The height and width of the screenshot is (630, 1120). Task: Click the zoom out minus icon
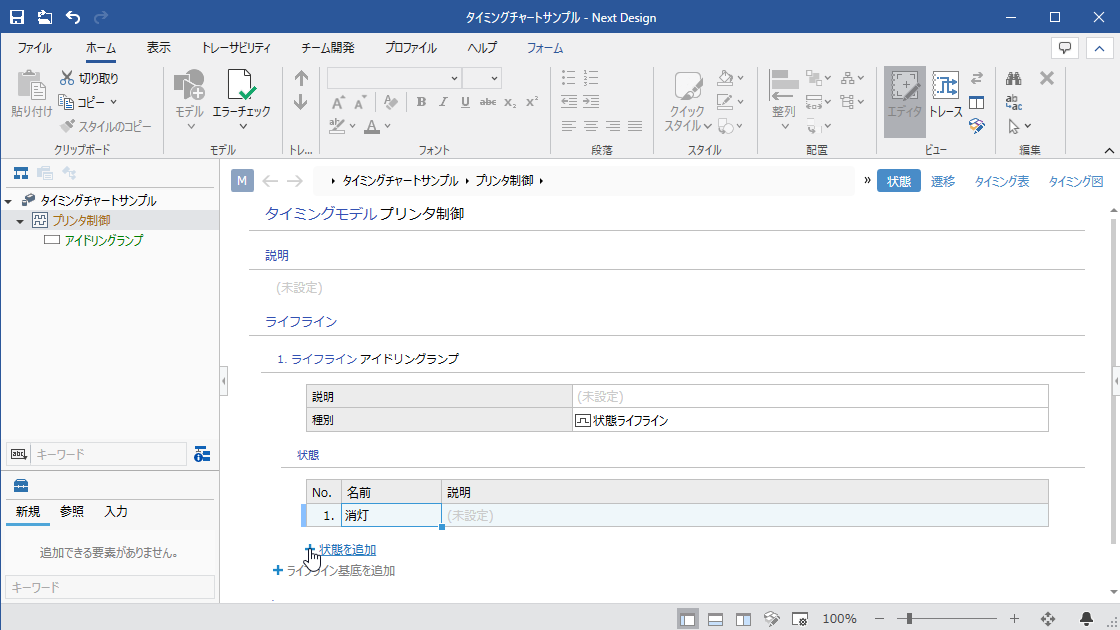(879, 619)
